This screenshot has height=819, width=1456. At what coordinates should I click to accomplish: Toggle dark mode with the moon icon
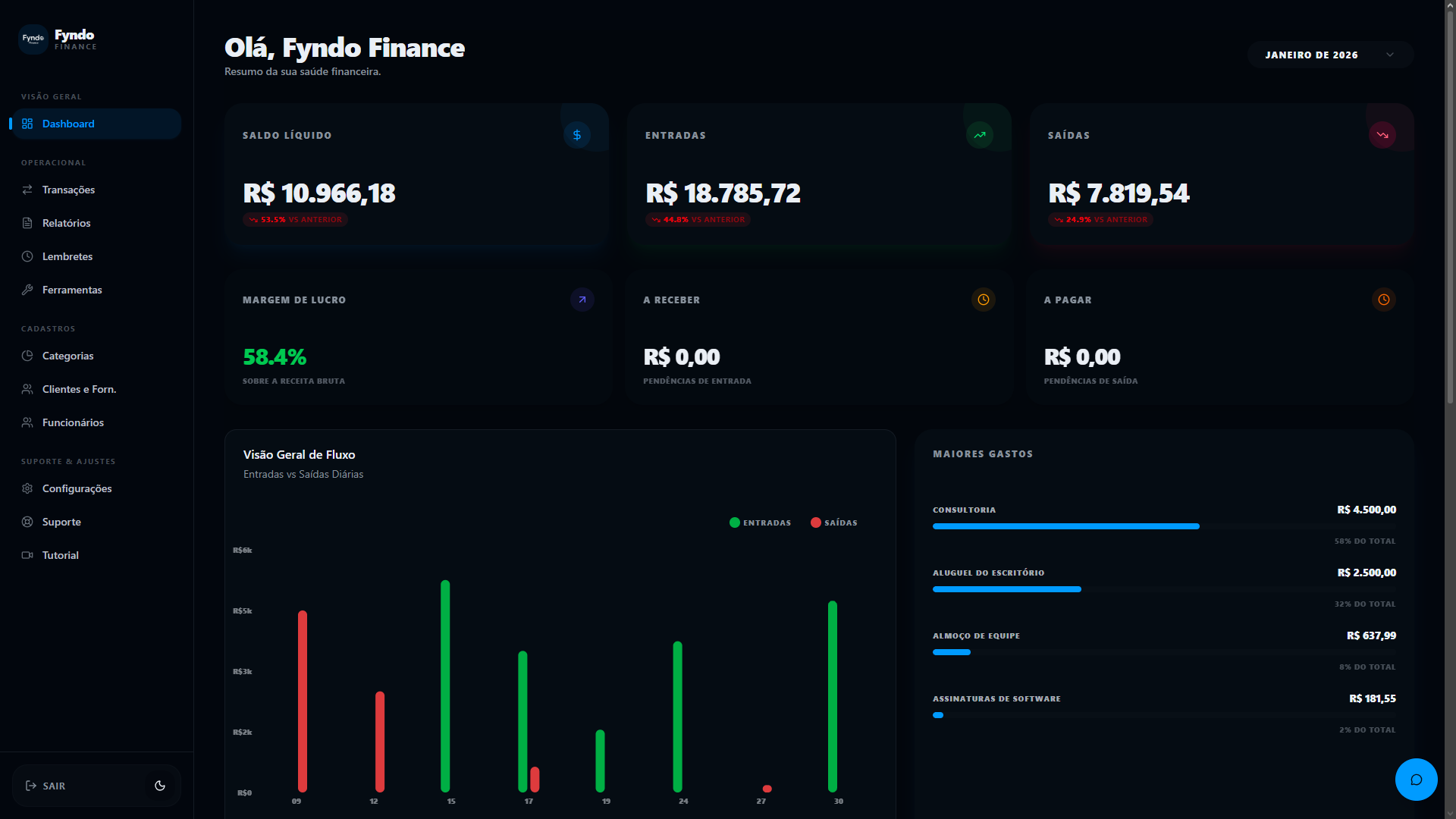click(x=160, y=786)
